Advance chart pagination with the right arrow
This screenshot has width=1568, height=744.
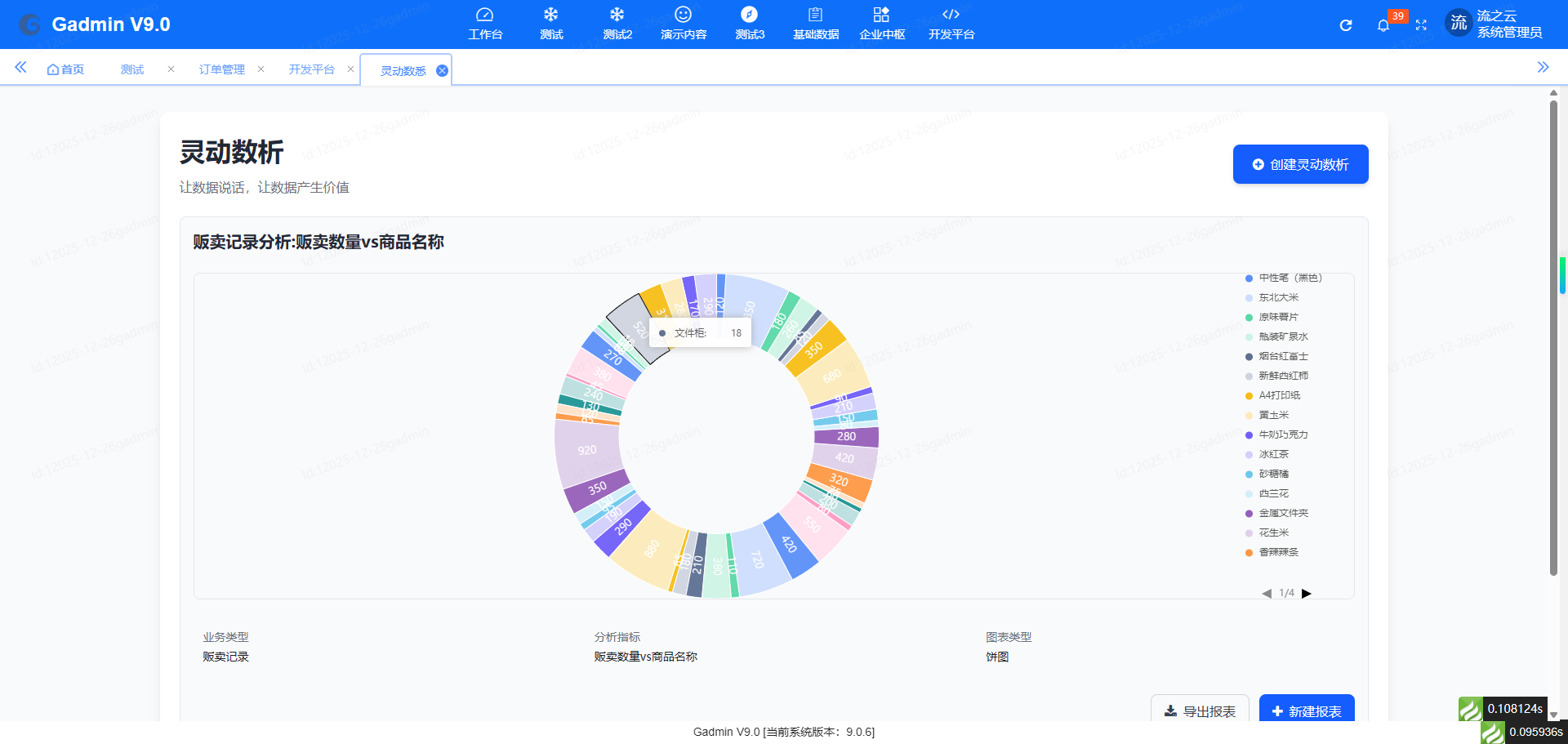point(1307,594)
